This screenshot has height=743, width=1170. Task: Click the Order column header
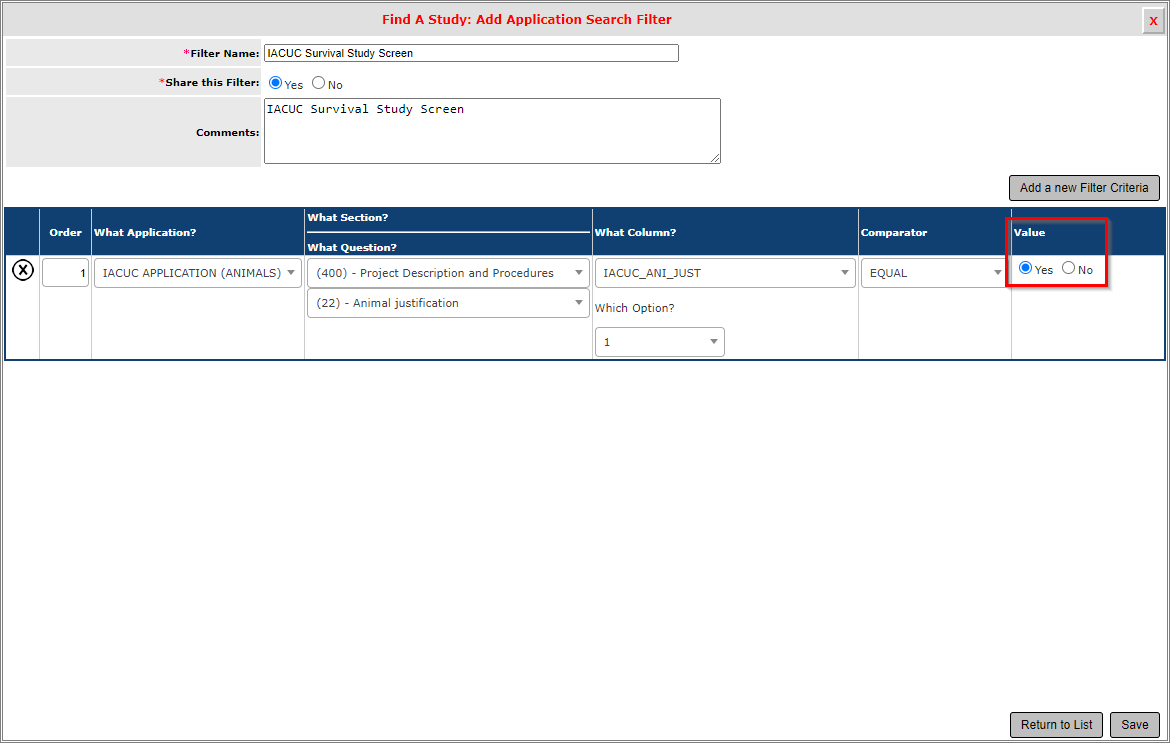pos(66,233)
